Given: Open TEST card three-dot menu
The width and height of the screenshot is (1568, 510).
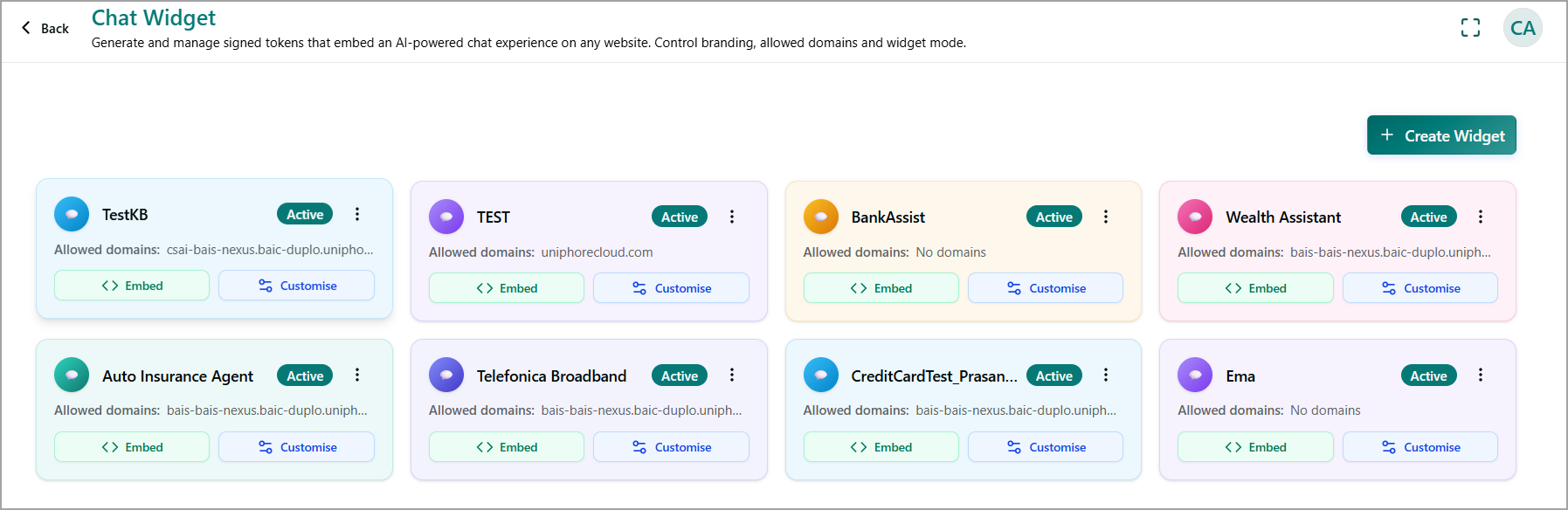Looking at the screenshot, I should [732, 217].
